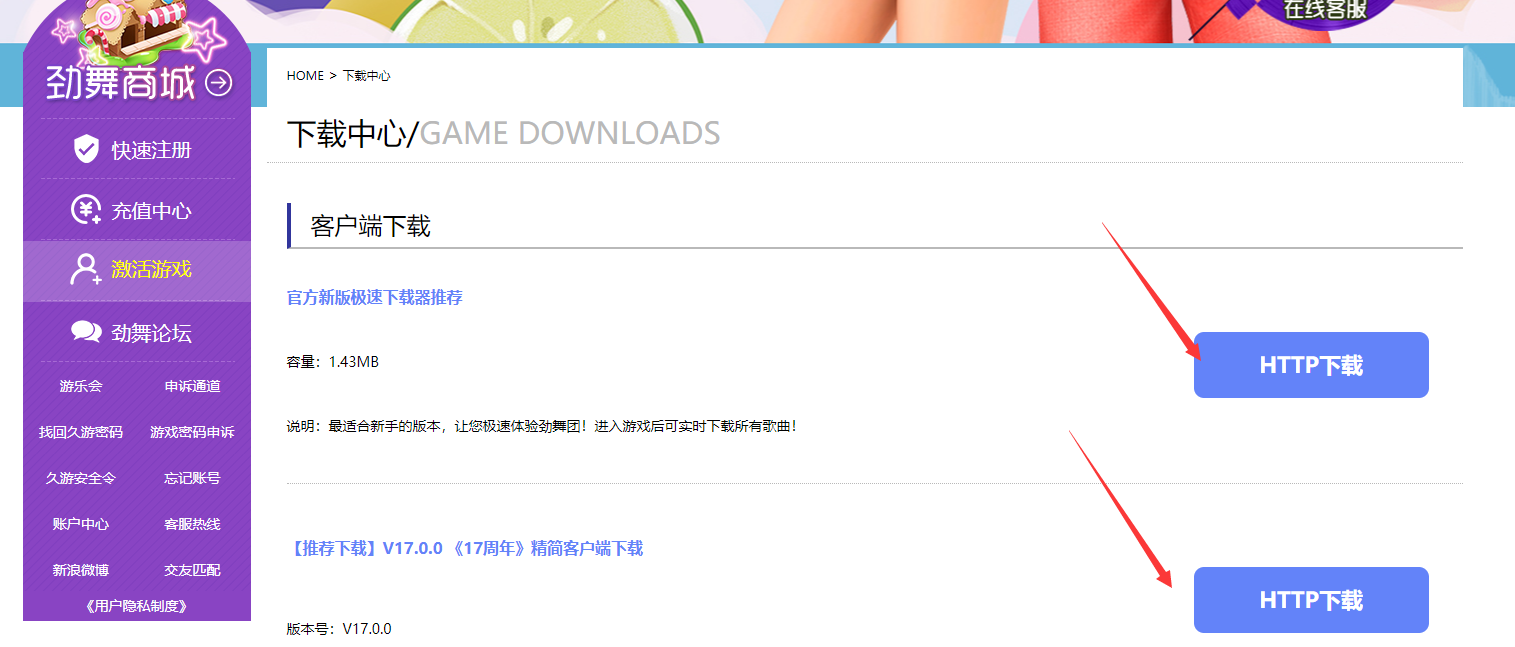Click HTTP下载 for V17.0.0 精简客户端
This screenshot has width=1515, height=647.
click(1311, 600)
